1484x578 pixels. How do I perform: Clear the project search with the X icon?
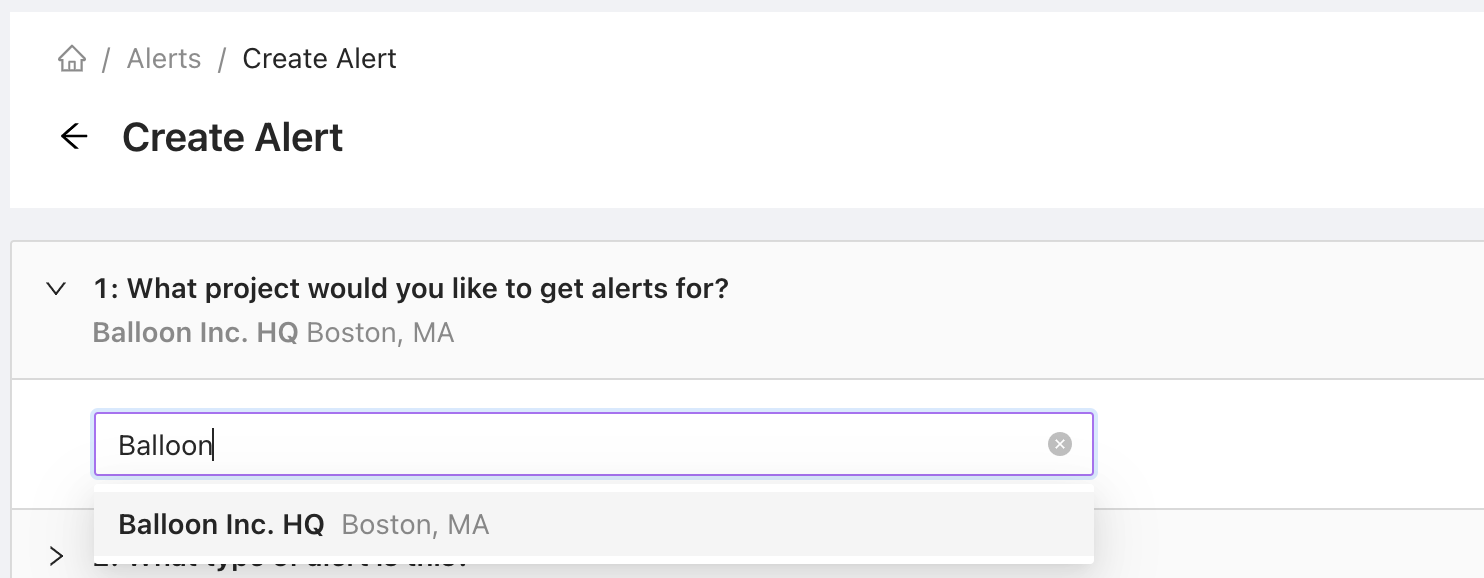[x=1059, y=444]
